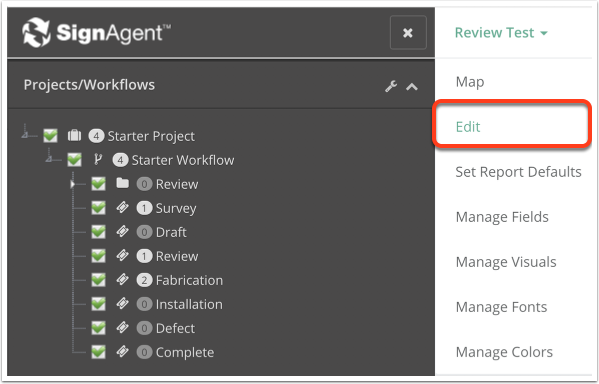Open Set Report Defaults
The image size is (599, 384).
(x=518, y=172)
